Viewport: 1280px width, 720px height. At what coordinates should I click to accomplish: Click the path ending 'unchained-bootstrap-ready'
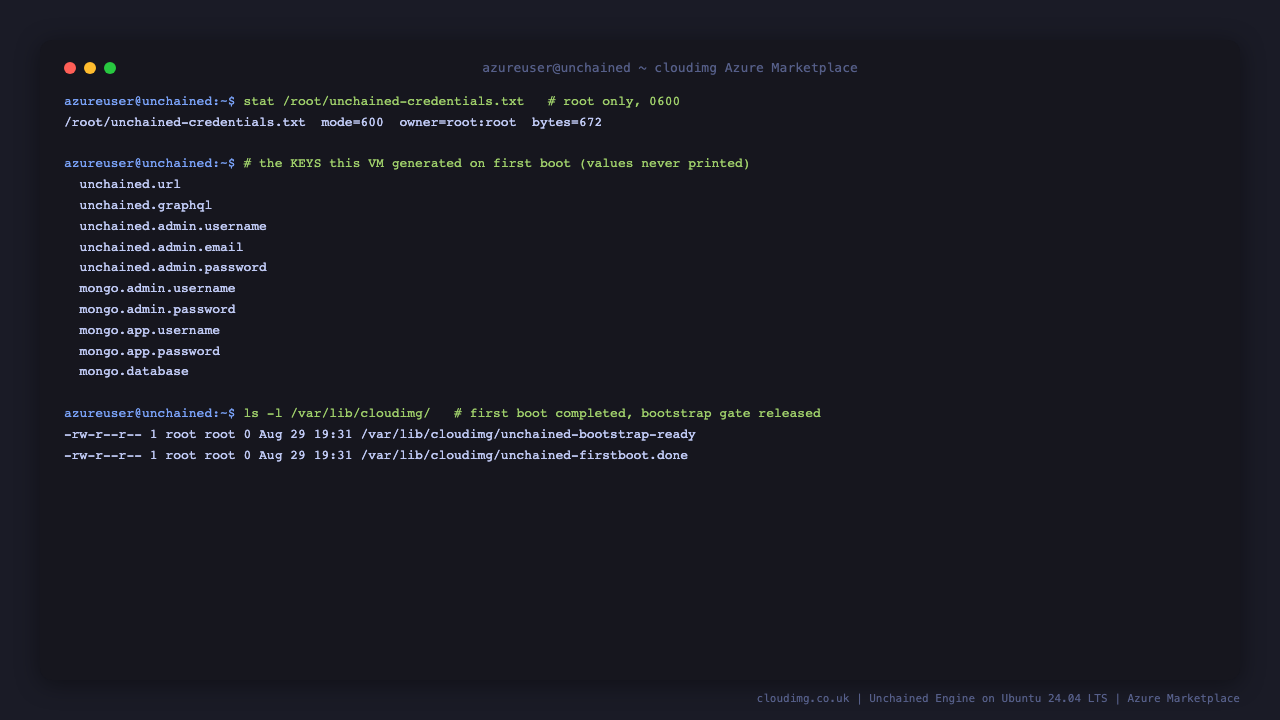click(x=528, y=435)
